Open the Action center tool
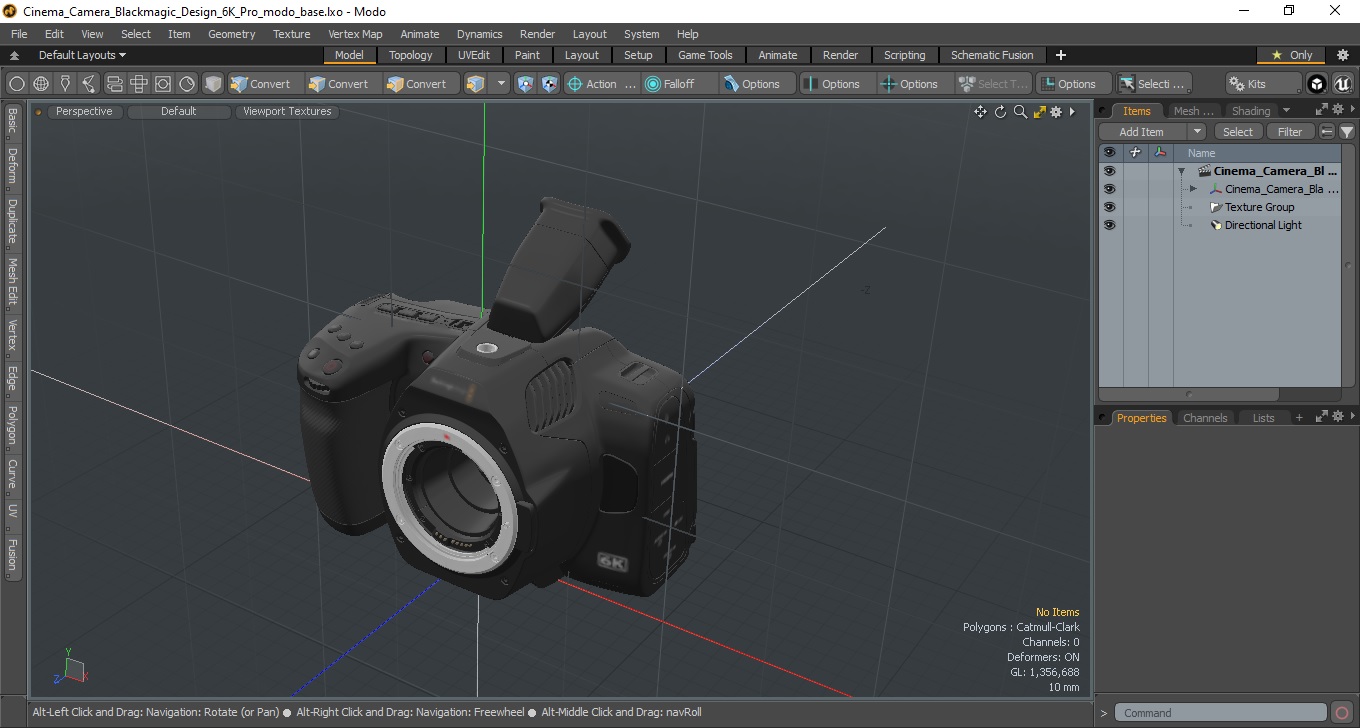Viewport: 1360px width, 728px height. click(601, 84)
